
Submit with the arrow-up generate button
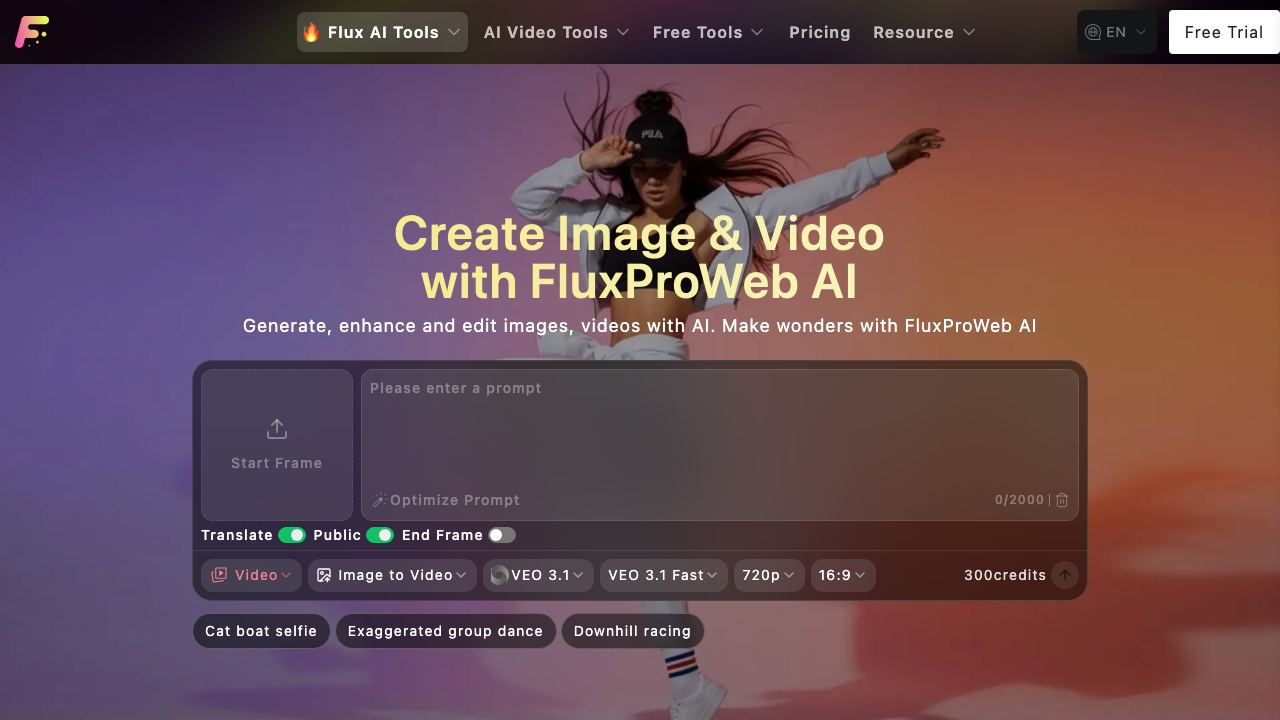point(1065,575)
